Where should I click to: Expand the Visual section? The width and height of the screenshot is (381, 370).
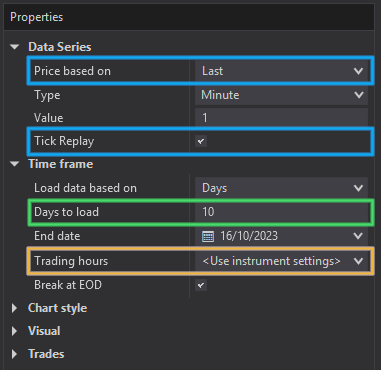click(14, 331)
